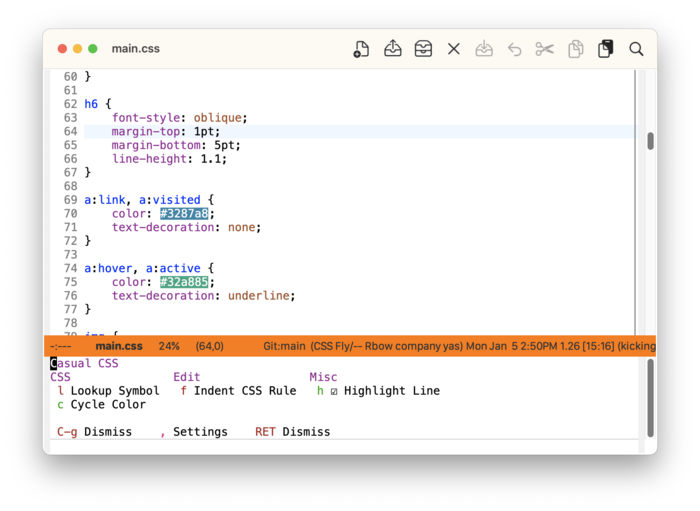The height and width of the screenshot is (511, 700).
Task: Click the Copy icon in the toolbar
Action: point(575,49)
